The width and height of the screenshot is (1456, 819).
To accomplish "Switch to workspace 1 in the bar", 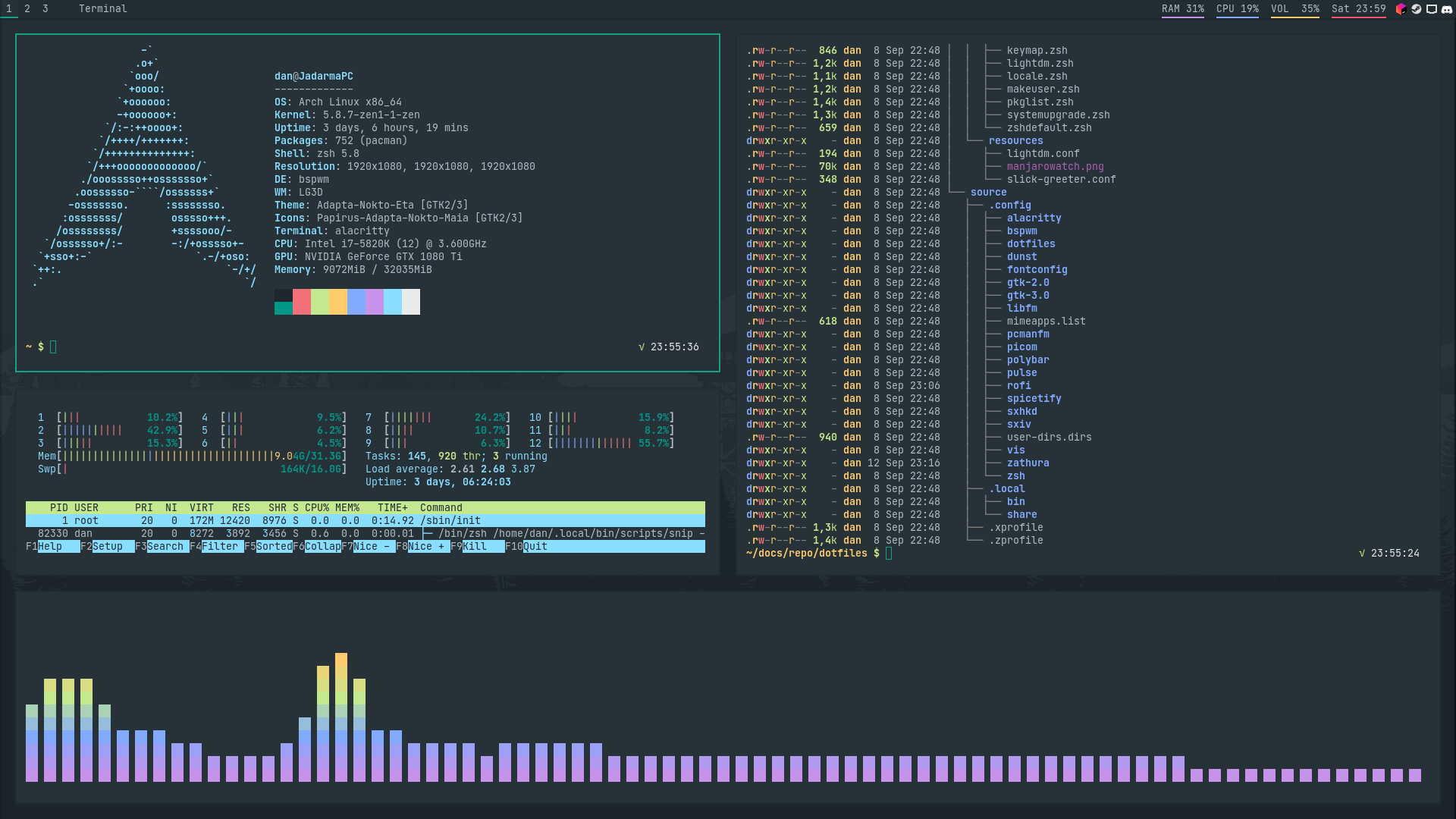I will click(x=9, y=9).
